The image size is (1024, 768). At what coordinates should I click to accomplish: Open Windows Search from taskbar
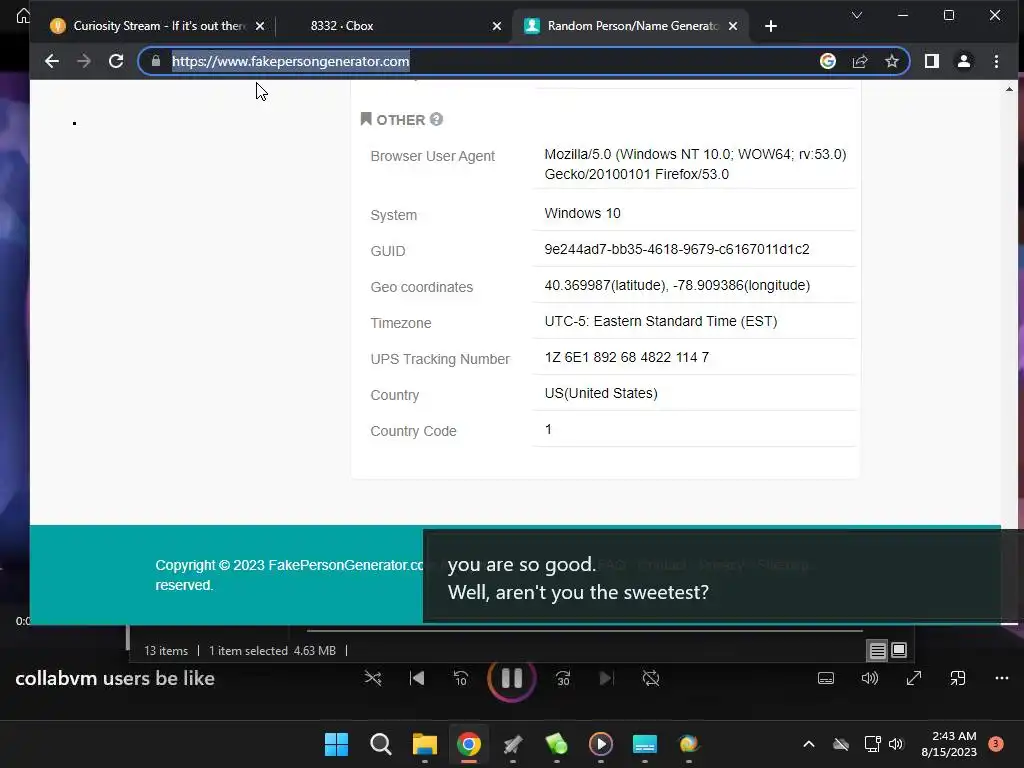(381, 744)
